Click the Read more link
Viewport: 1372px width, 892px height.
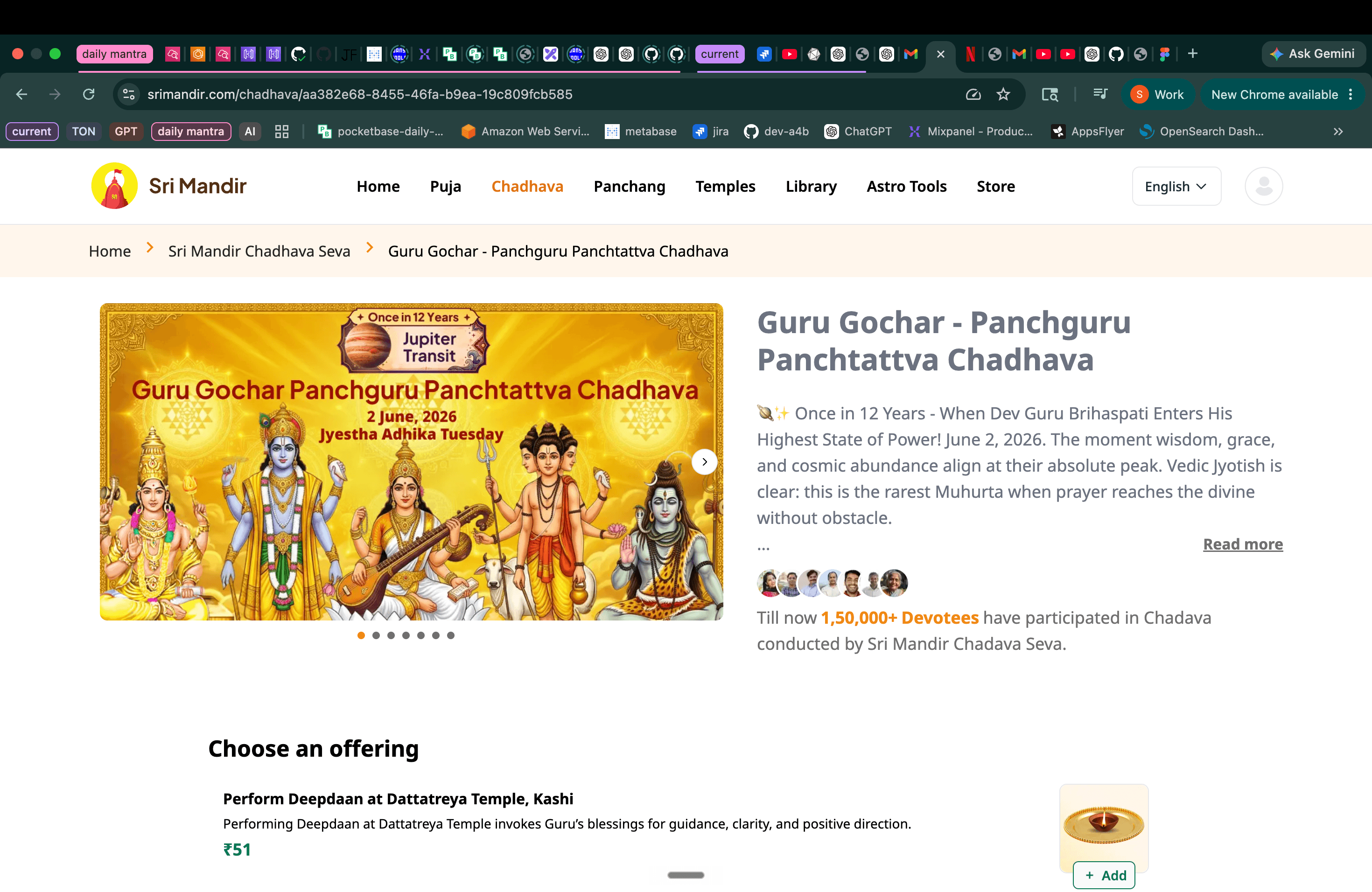[x=1243, y=544]
